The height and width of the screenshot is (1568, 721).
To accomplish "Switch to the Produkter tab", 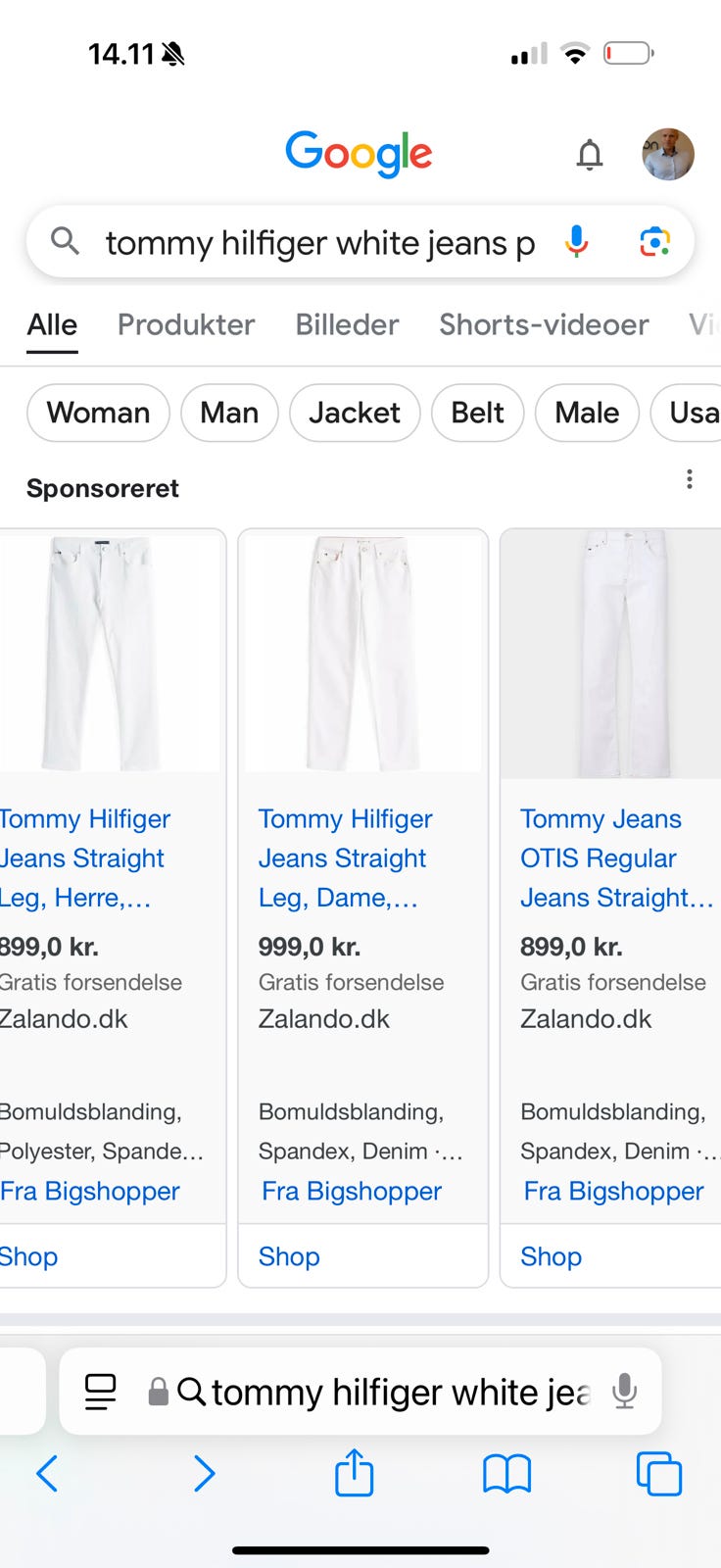I will coord(186,324).
